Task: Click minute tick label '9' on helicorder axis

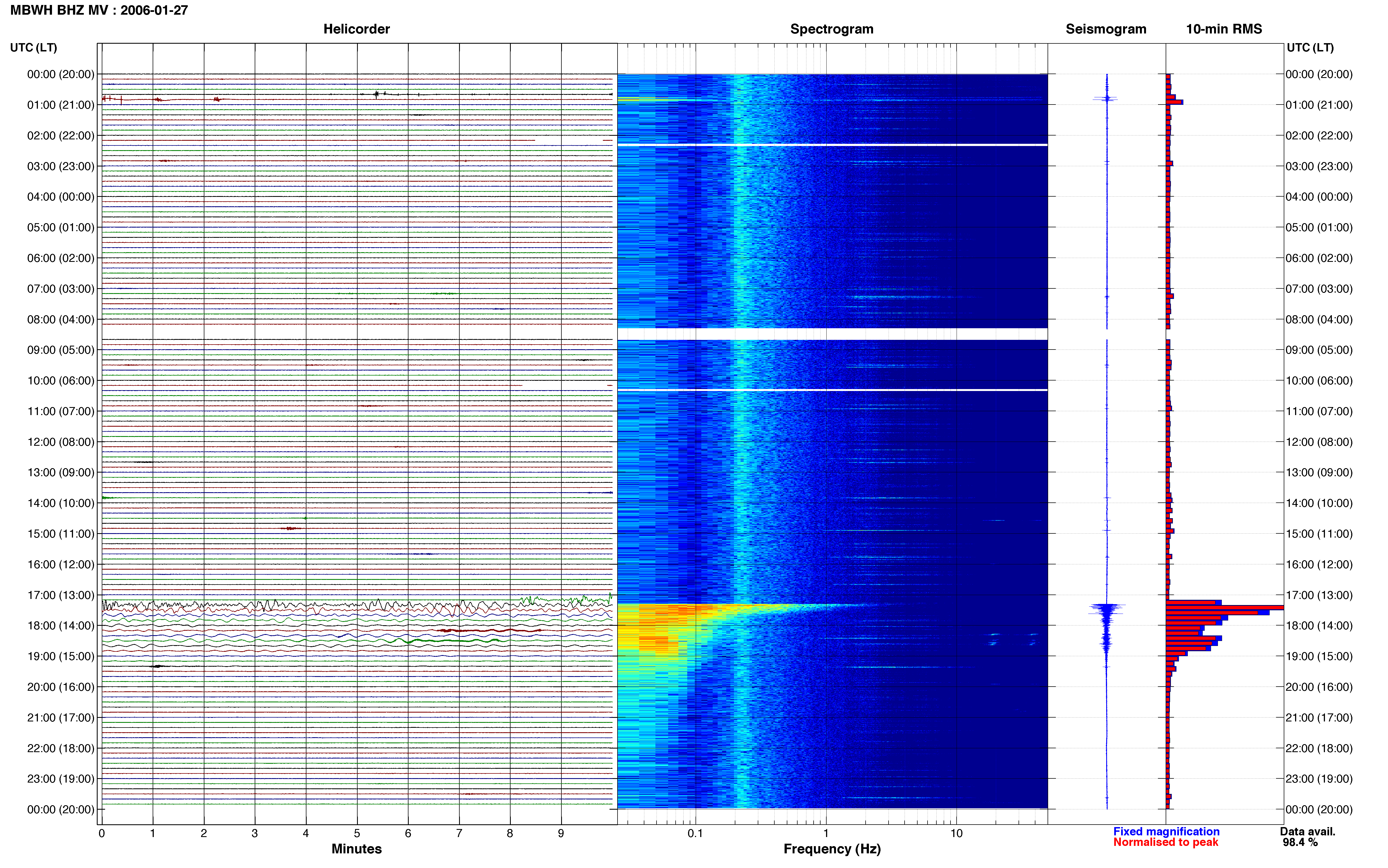Action: point(561,833)
